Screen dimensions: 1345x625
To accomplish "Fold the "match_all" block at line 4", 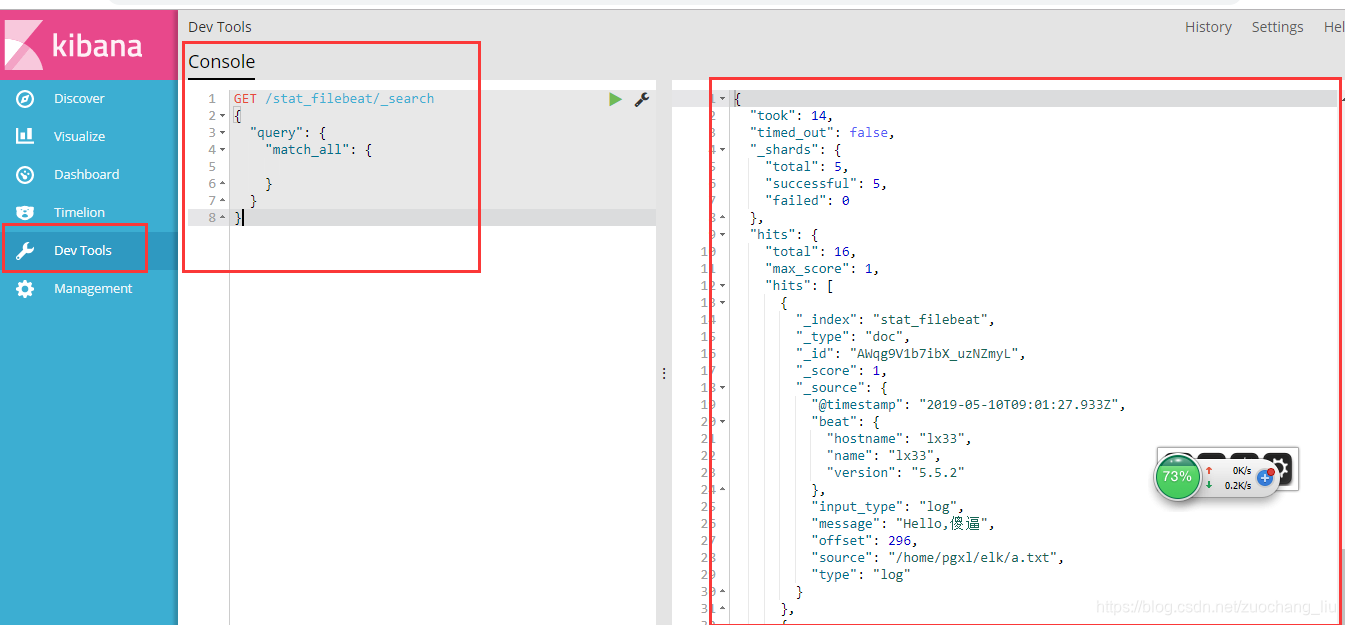I will click(223, 150).
